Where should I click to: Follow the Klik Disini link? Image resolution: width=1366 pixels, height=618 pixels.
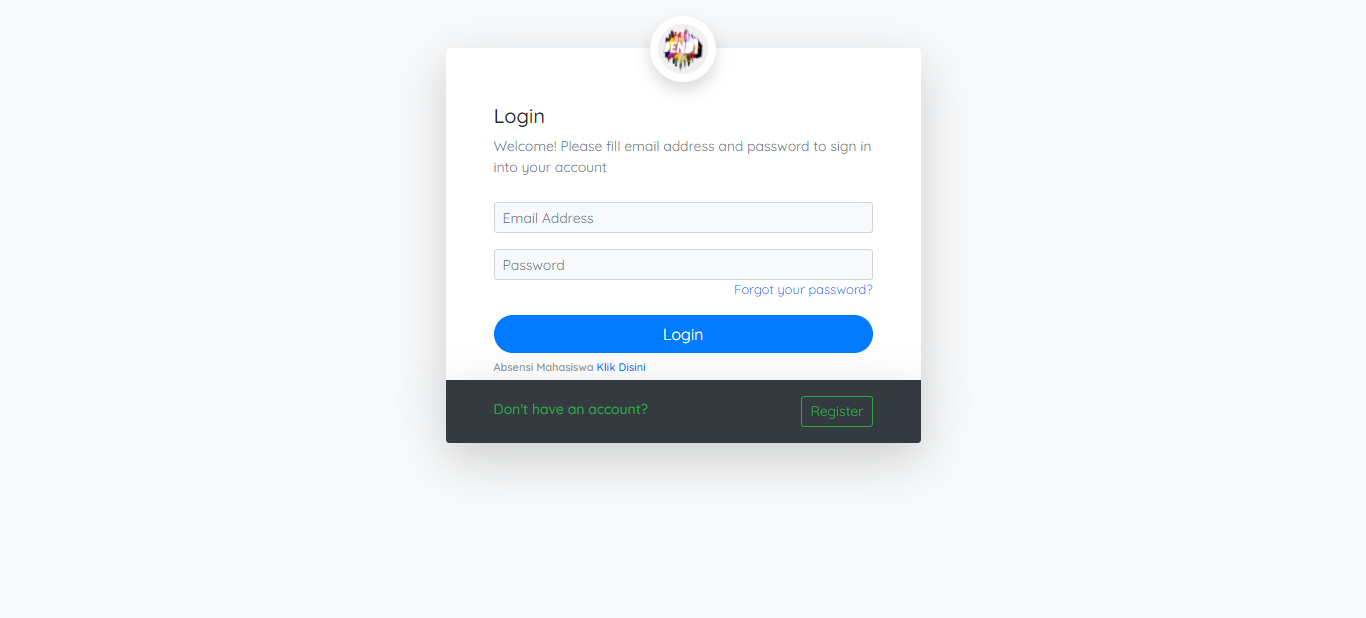[x=621, y=367]
